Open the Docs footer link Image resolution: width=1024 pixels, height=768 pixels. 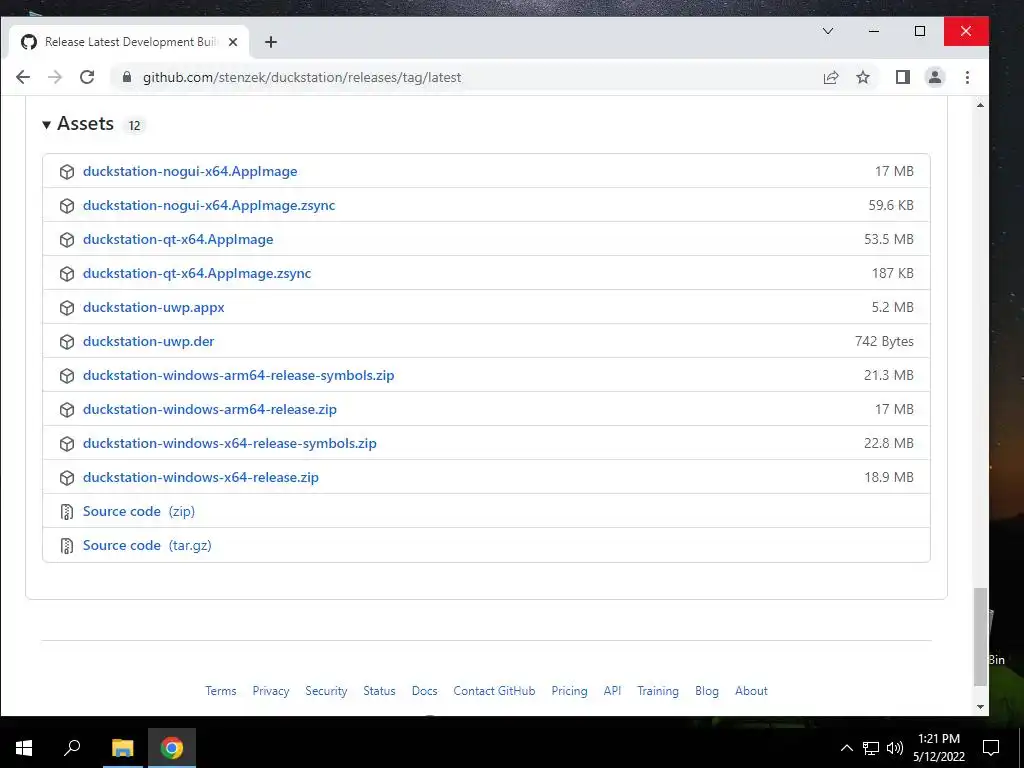tap(424, 691)
